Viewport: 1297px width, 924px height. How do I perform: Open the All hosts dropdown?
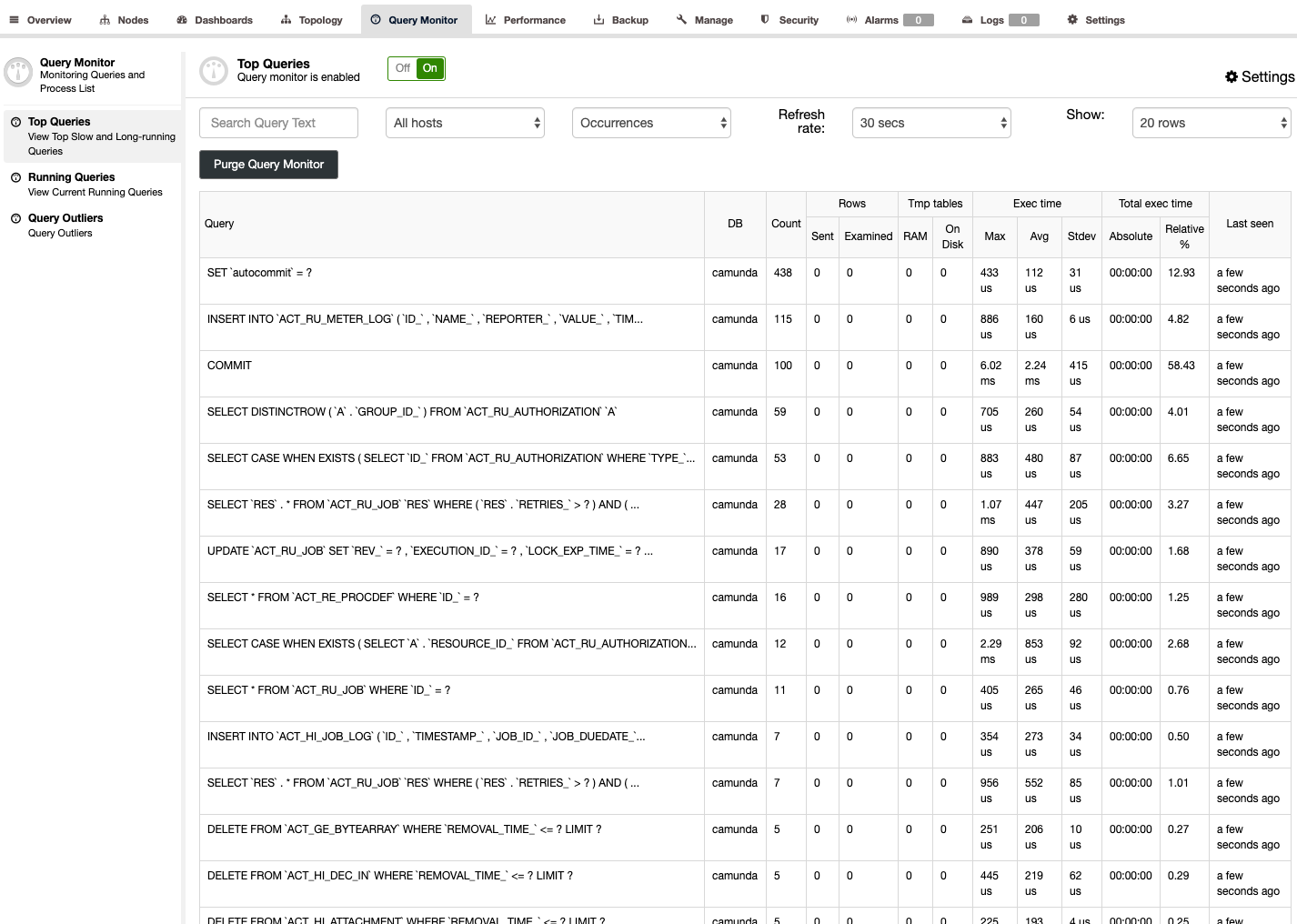click(465, 123)
